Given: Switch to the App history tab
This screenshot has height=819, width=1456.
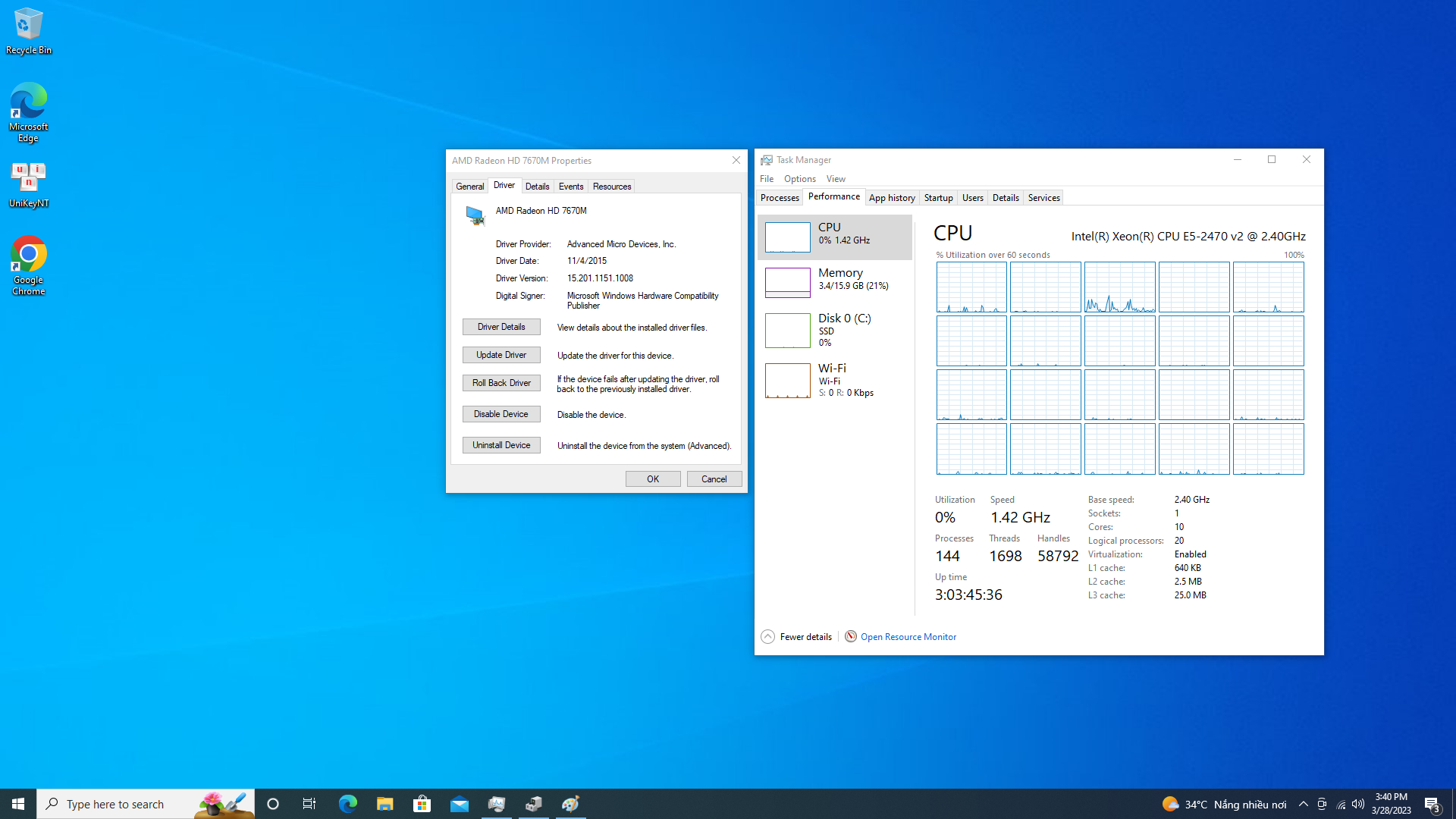Looking at the screenshot, I should coord(892,198).
